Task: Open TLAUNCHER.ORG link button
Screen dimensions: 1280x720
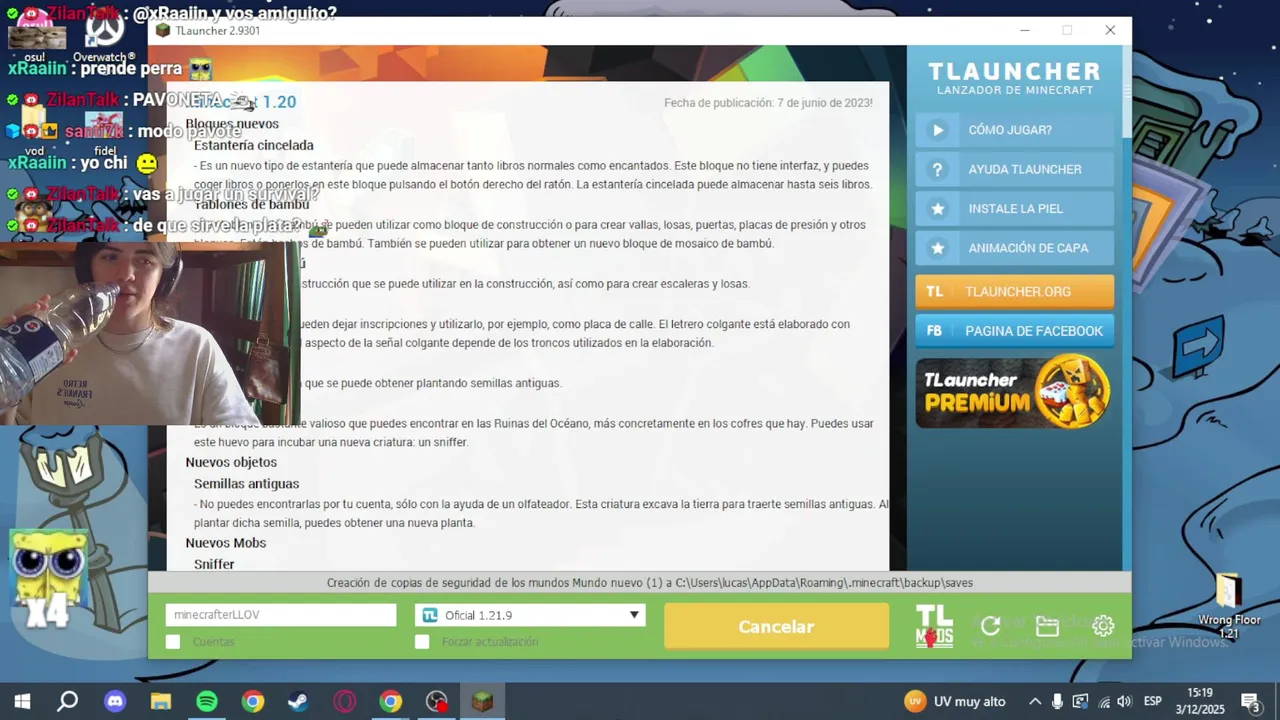Action: point(1014,291)
